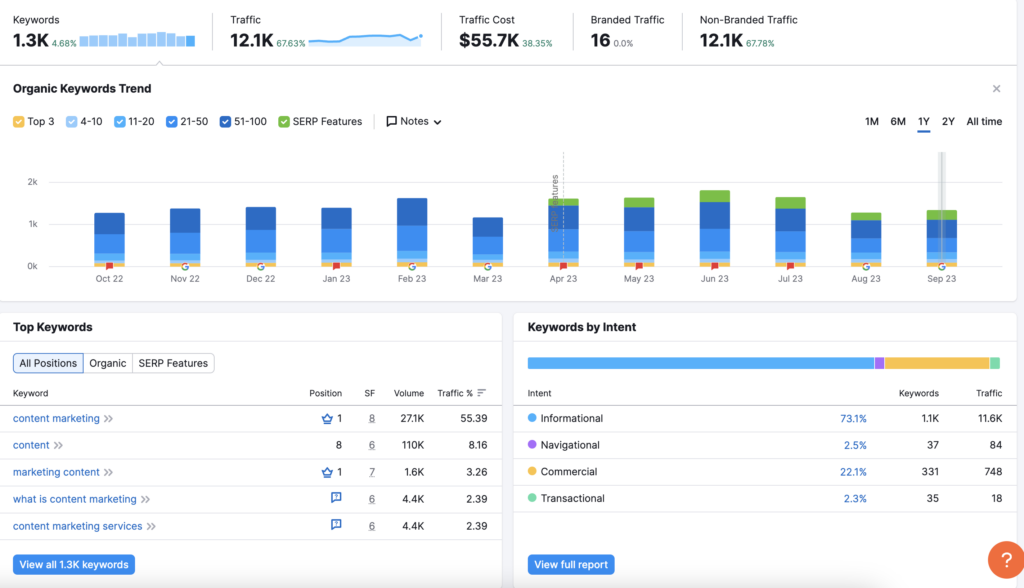
Task: Open the what is content marketing link
Action: [74, 499]
